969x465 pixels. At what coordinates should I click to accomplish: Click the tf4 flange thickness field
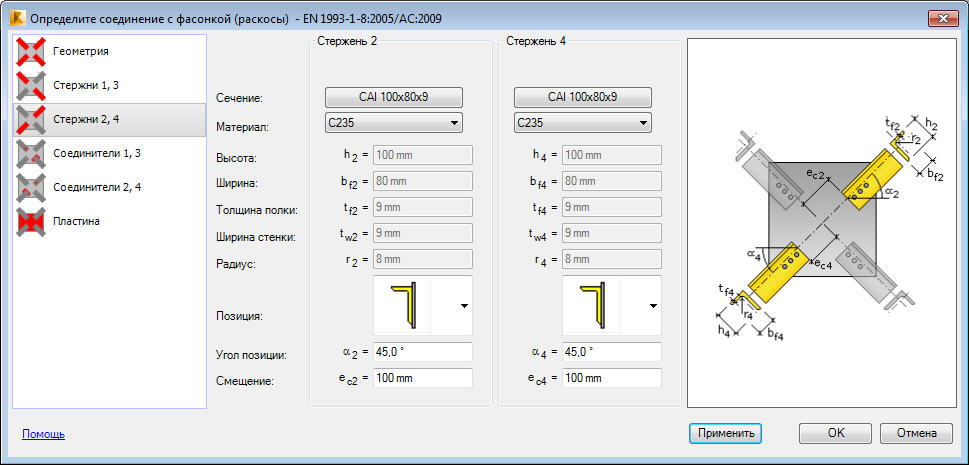tap(612, 207)
